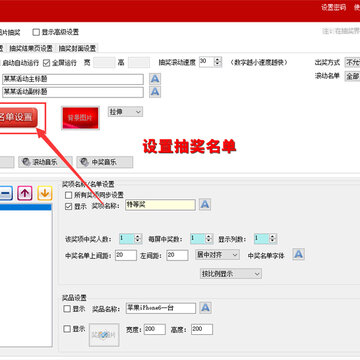Toggle 显示 checkbox next to 奖品名称

coord(67,309)
